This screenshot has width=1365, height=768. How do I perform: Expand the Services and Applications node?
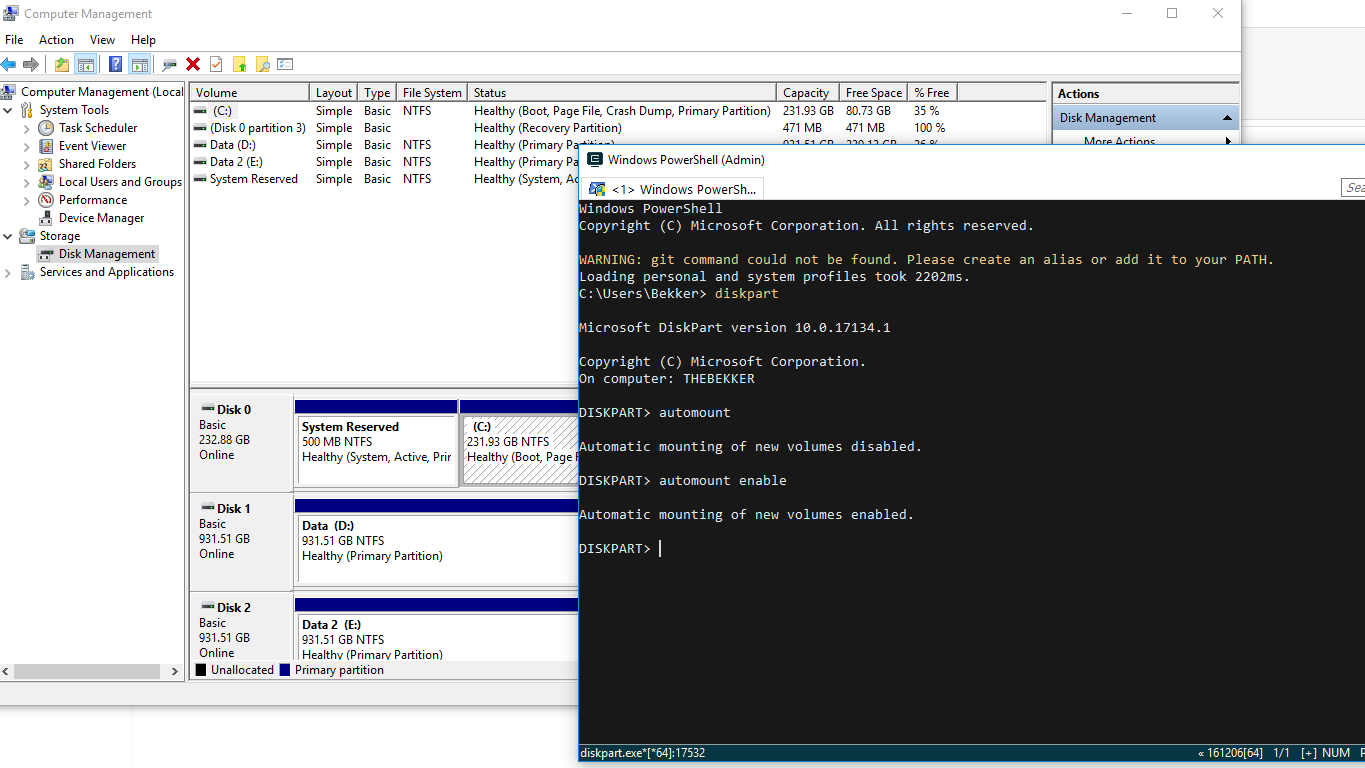[x=8, y=271]
